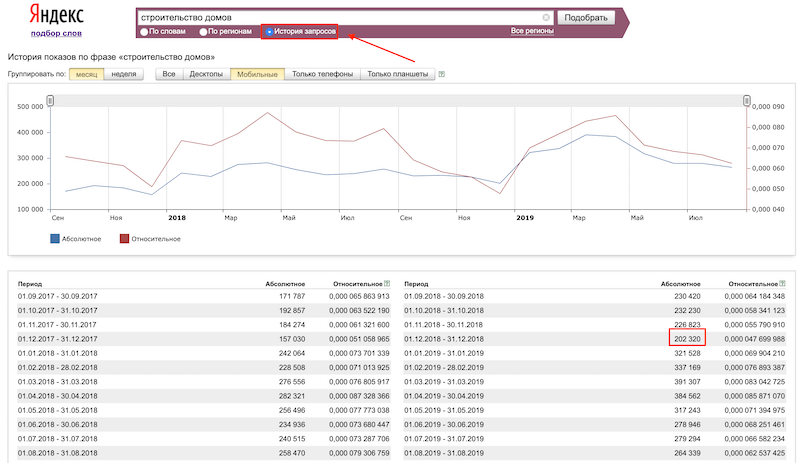800x463 pixels.
Task: Group the data by неделя
Action: (x=124, y=74)
